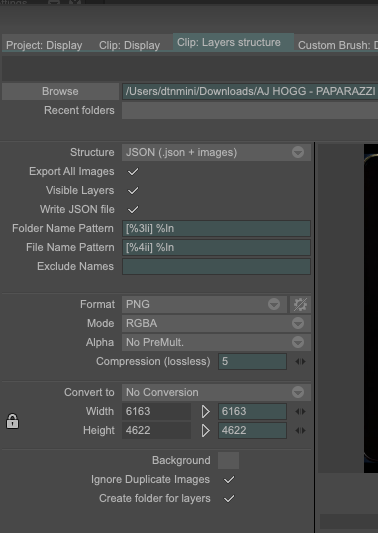Toggle the aspect ratio lock icon
The width and height of the screenshot is (378, 533).
[x=13, y=421]
